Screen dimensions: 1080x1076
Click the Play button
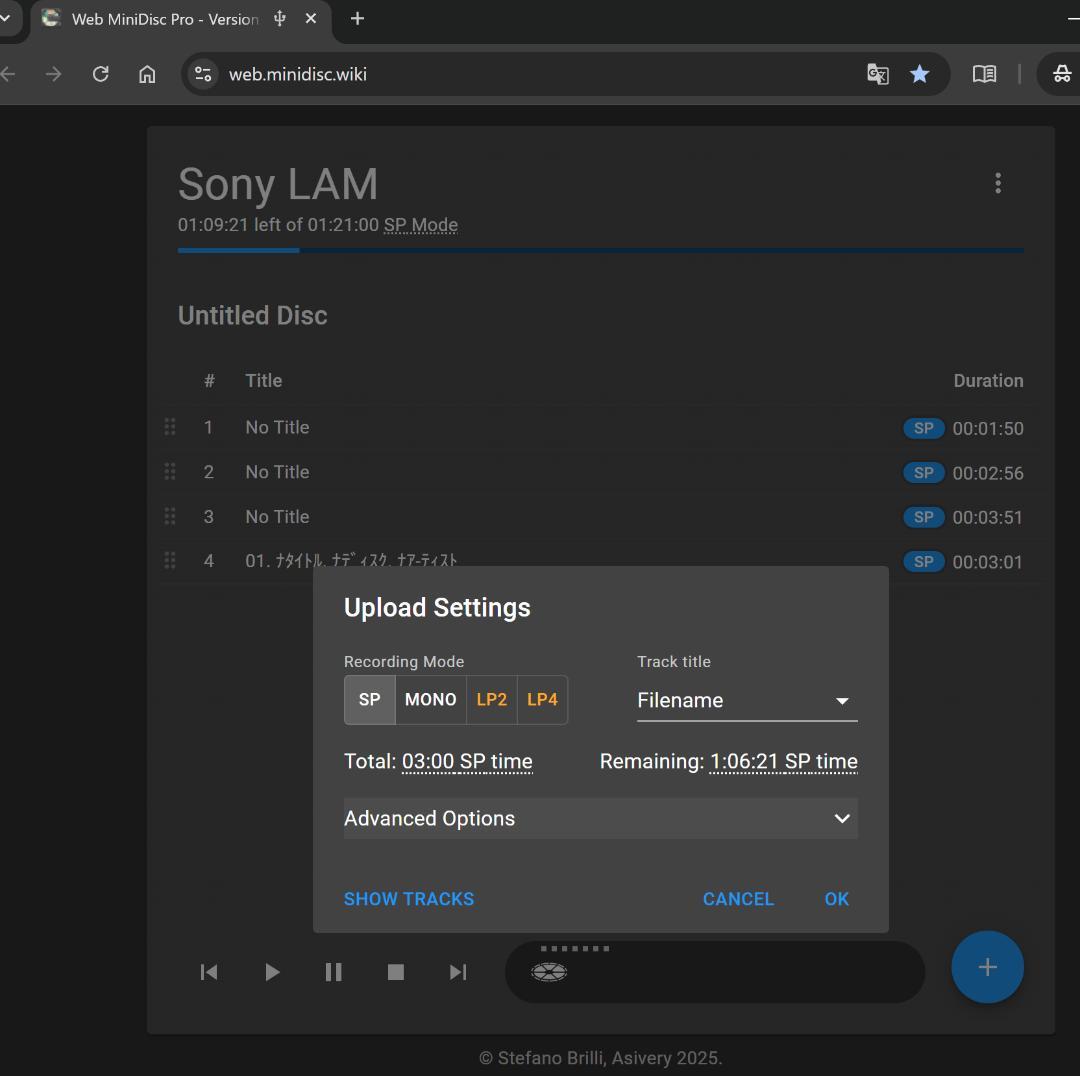tap(271, 971)
